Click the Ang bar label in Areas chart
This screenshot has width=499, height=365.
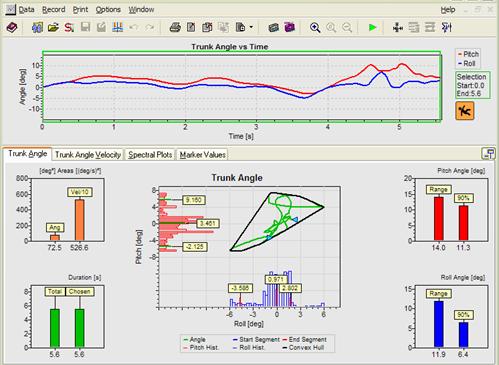coord(55,228)
